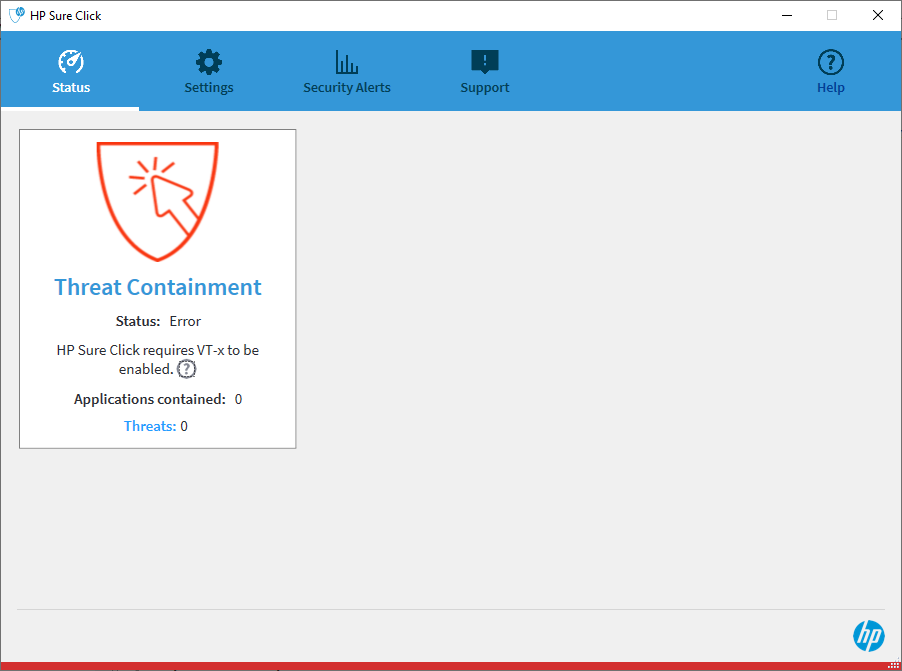Open the Support exclamation icon
The image size is (902, 671).
(484, 60)
